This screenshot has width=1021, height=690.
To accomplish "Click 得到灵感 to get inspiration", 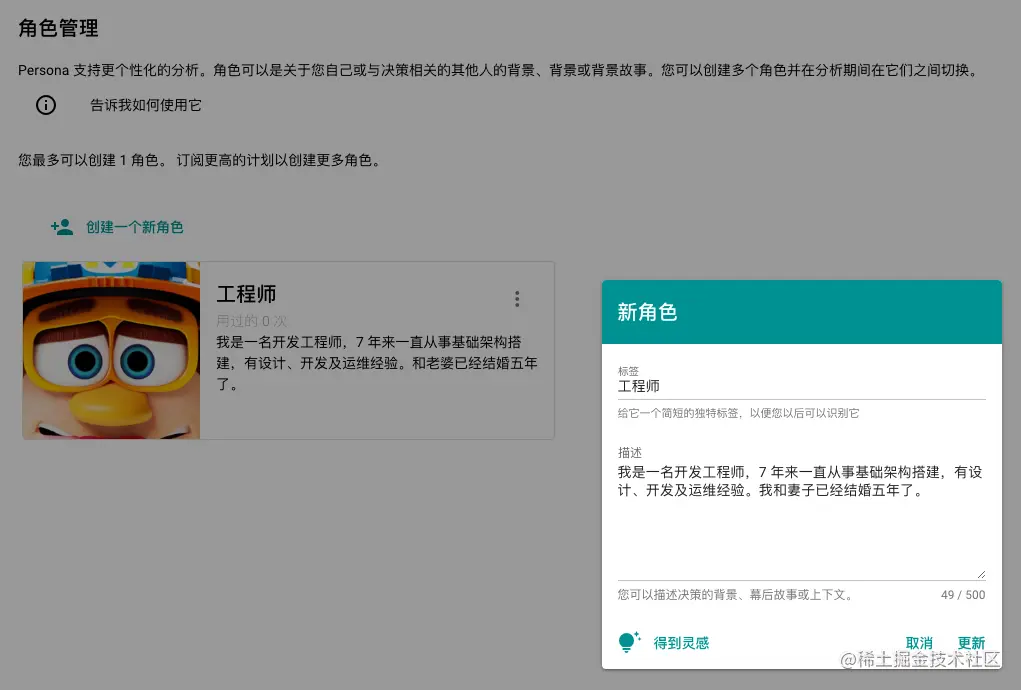I will [681, 643].
